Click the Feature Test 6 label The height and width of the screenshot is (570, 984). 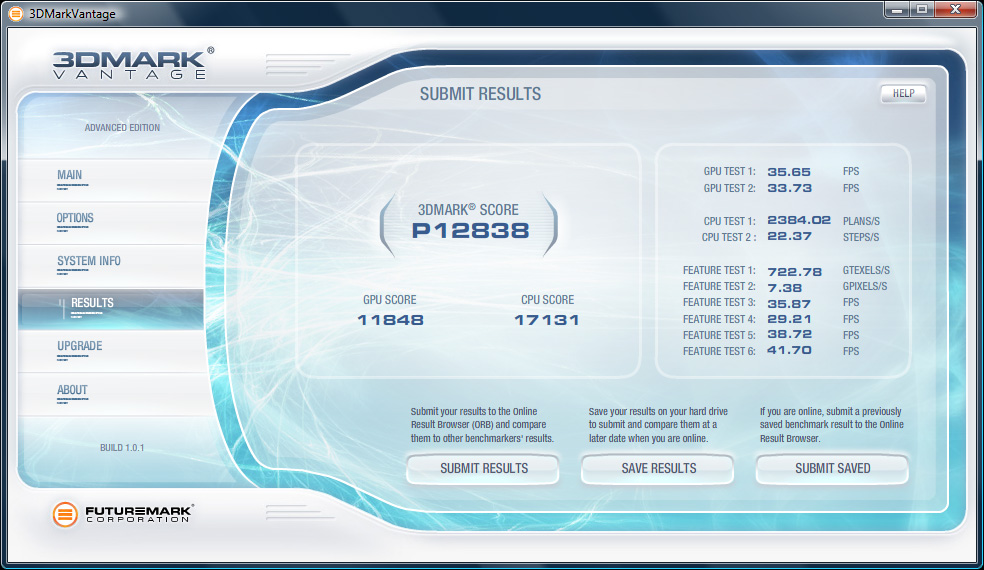click(719, 352)
